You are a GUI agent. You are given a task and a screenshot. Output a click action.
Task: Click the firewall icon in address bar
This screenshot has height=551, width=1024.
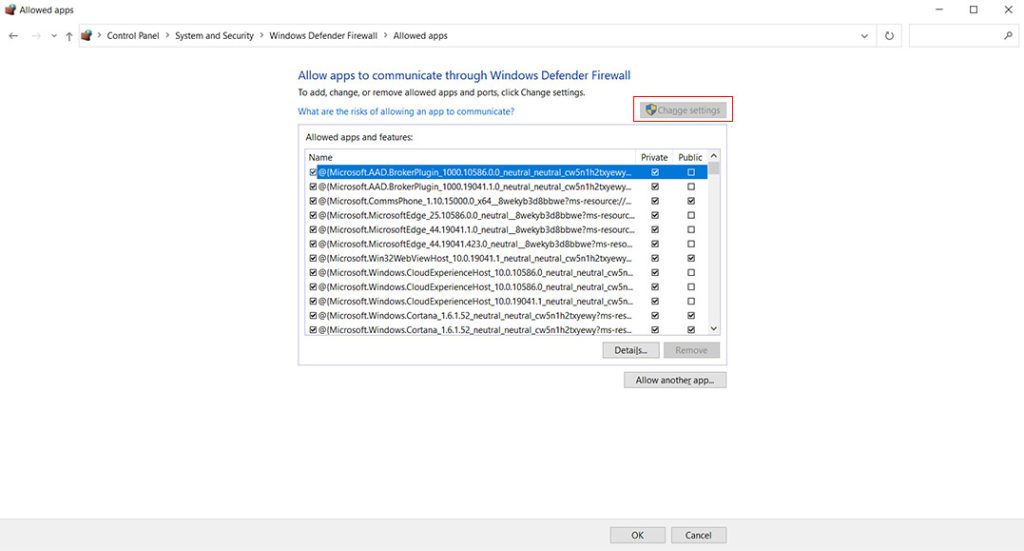[x=86, y=35]
